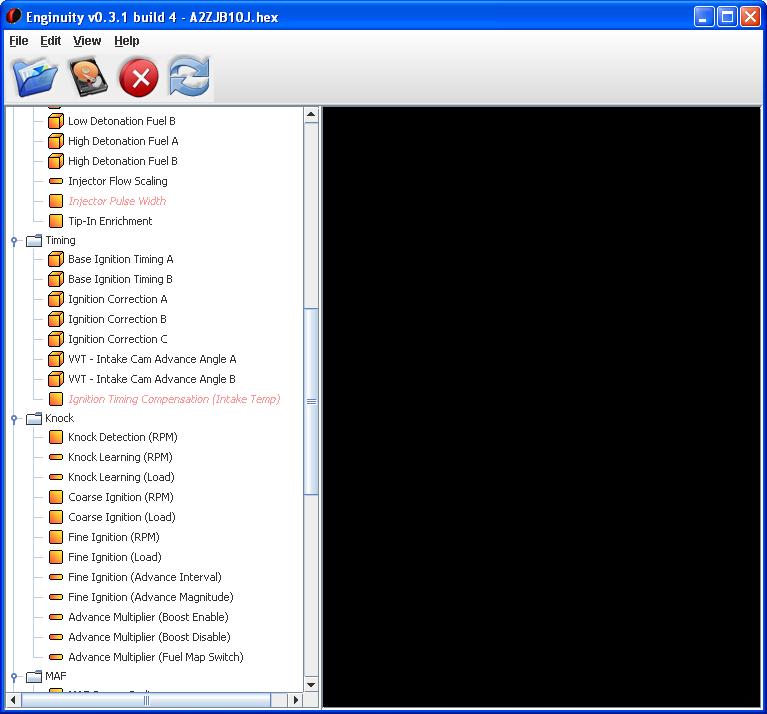Click the vertical scrollbar down arrow
767x714 pixels.
click(x=311, y=685)
